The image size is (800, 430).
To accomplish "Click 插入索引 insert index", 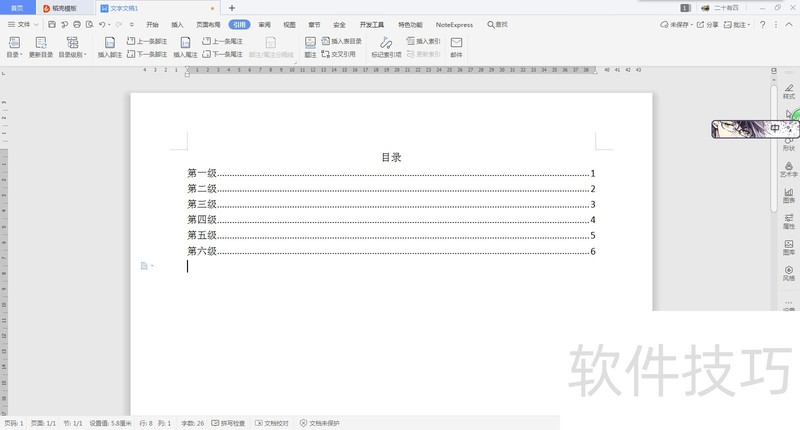I will coord(423,41).
